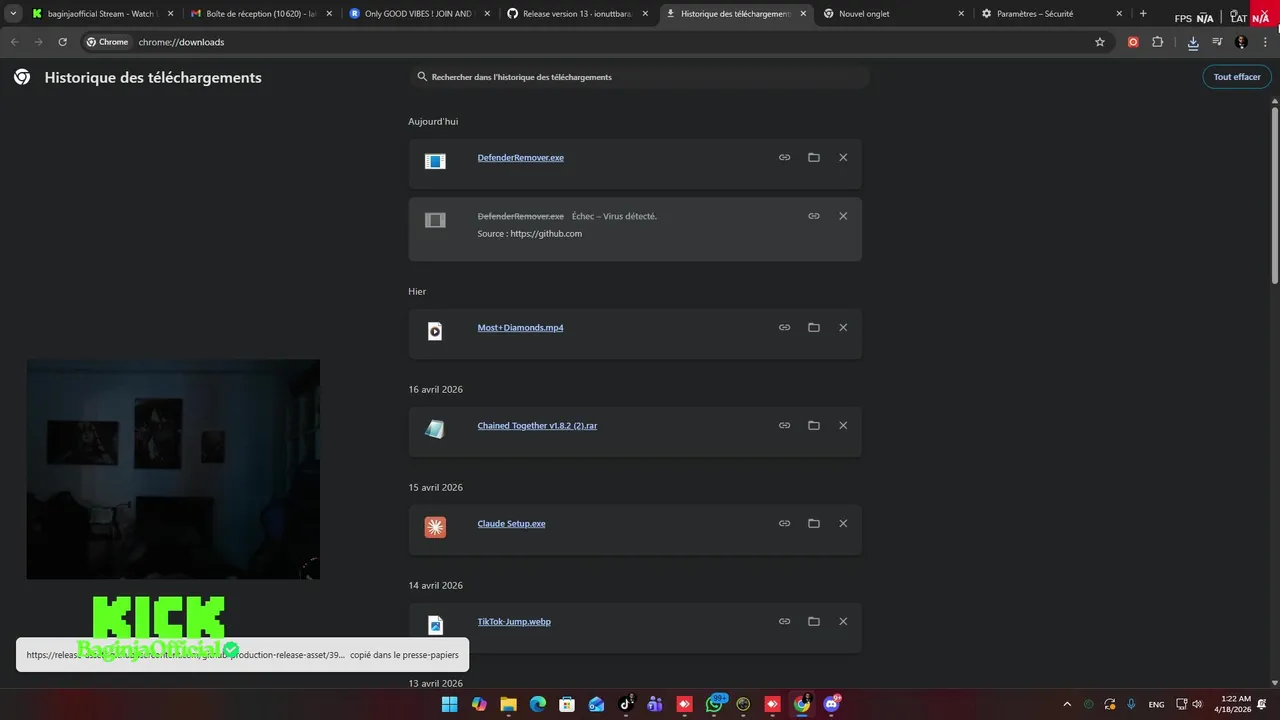Open TikTok-Jump.webp file link
This screenshot has width=1280, height=720.
[514, 622]
